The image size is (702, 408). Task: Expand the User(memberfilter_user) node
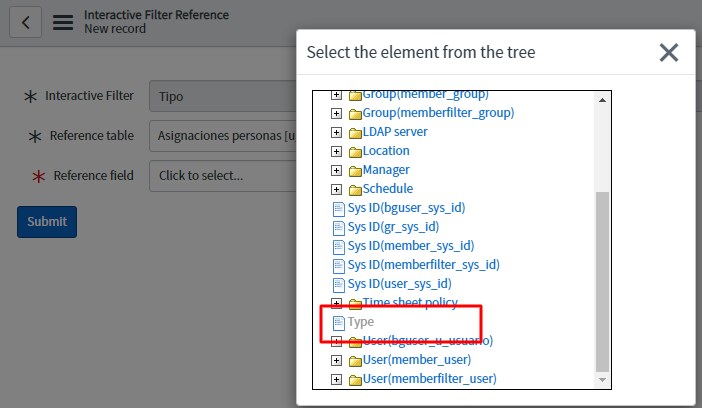[337, 379]
